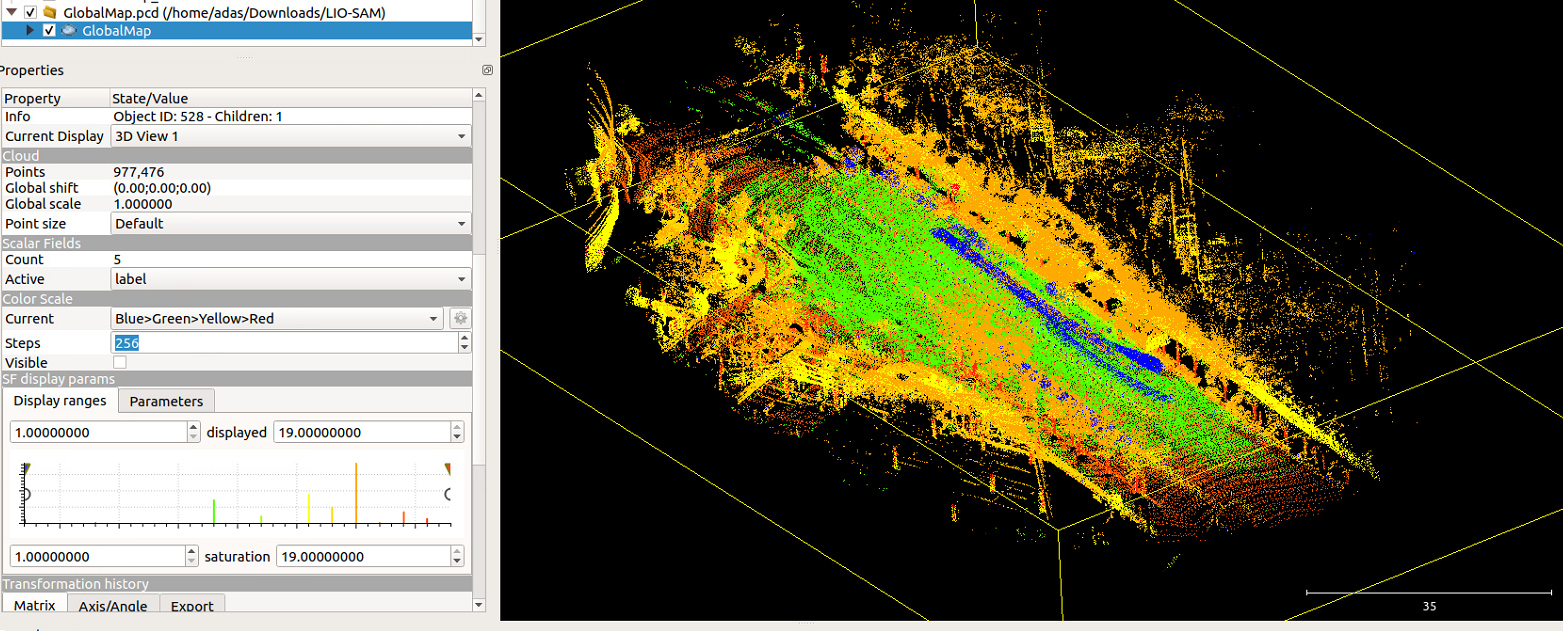Open the Point size dropdown
The height and width of the screenshot is (631, 1563).
click(x=290, y=224)
